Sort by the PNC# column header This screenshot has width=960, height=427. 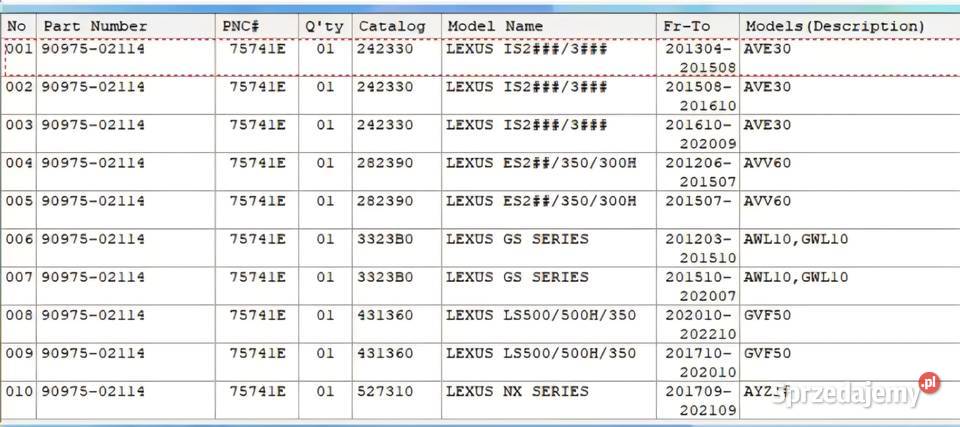pos(241,26)
